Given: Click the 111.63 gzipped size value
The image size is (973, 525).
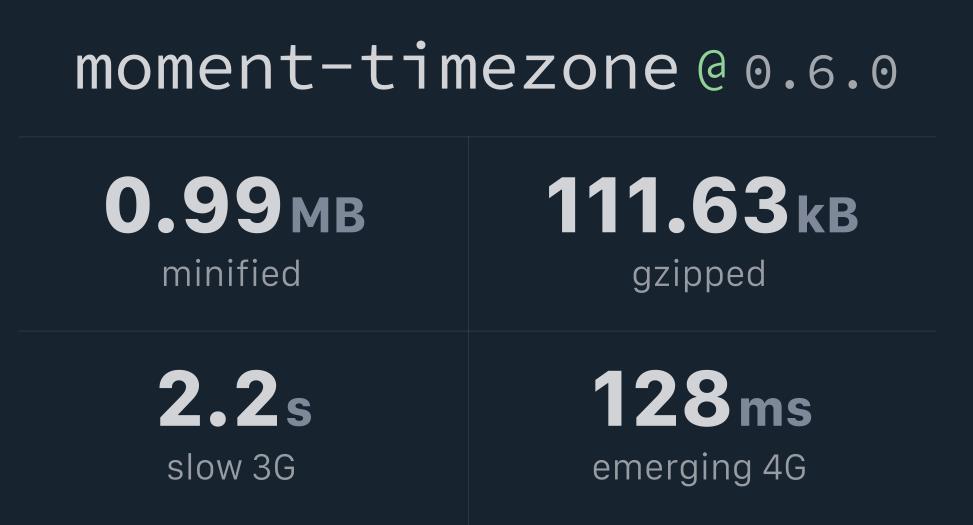Looking at the screenshot, I should [x=667, y=207].
